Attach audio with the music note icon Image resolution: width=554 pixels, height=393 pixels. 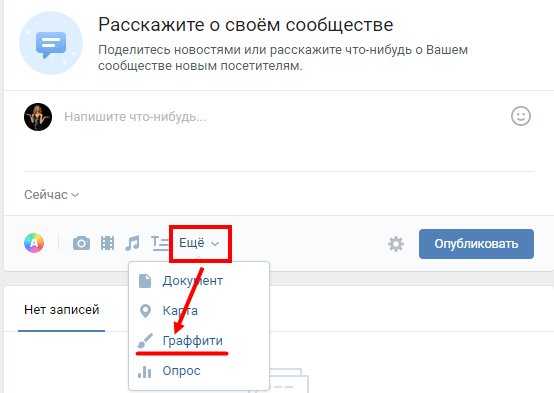[132, 243]
